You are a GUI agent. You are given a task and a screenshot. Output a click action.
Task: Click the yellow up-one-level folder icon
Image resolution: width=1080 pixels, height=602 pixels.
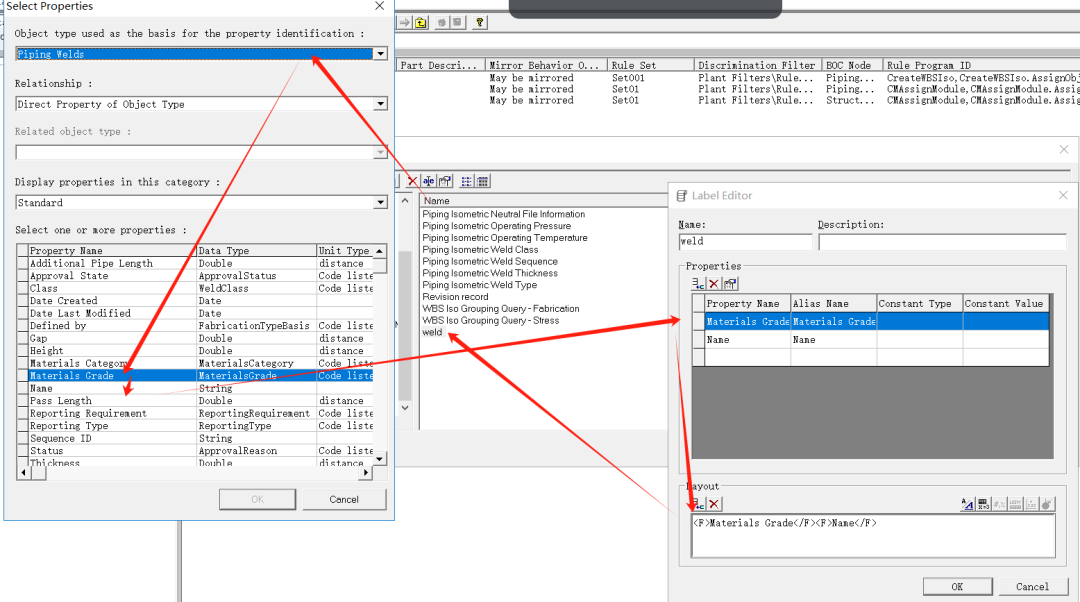point(421,23)
